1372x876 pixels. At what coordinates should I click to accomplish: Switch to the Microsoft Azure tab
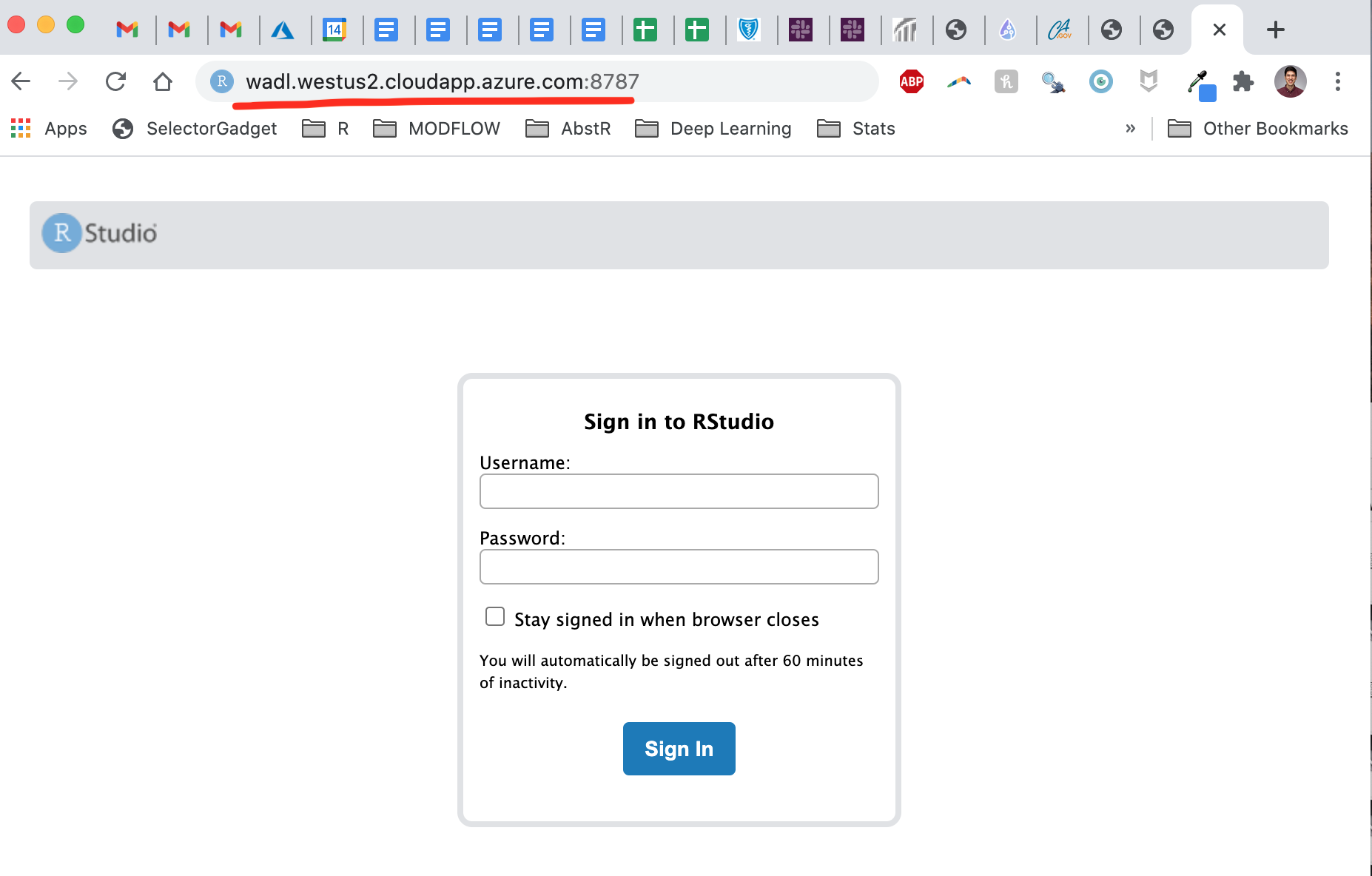click(283, 30)
